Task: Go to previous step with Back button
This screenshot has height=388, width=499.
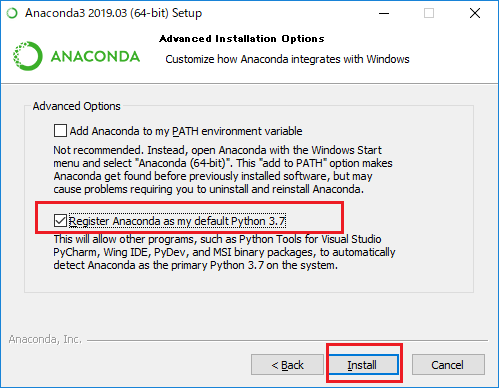Action: (x=287, y=365)
